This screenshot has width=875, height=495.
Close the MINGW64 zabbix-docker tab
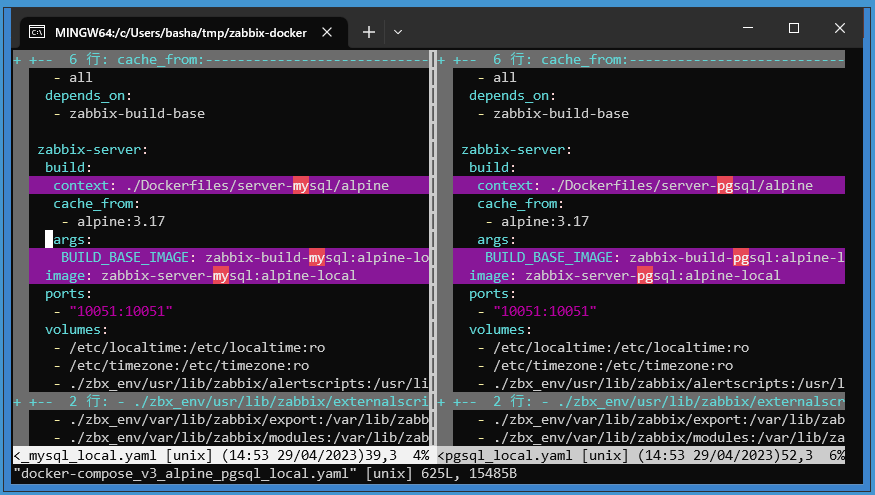[x=327, y=32]
